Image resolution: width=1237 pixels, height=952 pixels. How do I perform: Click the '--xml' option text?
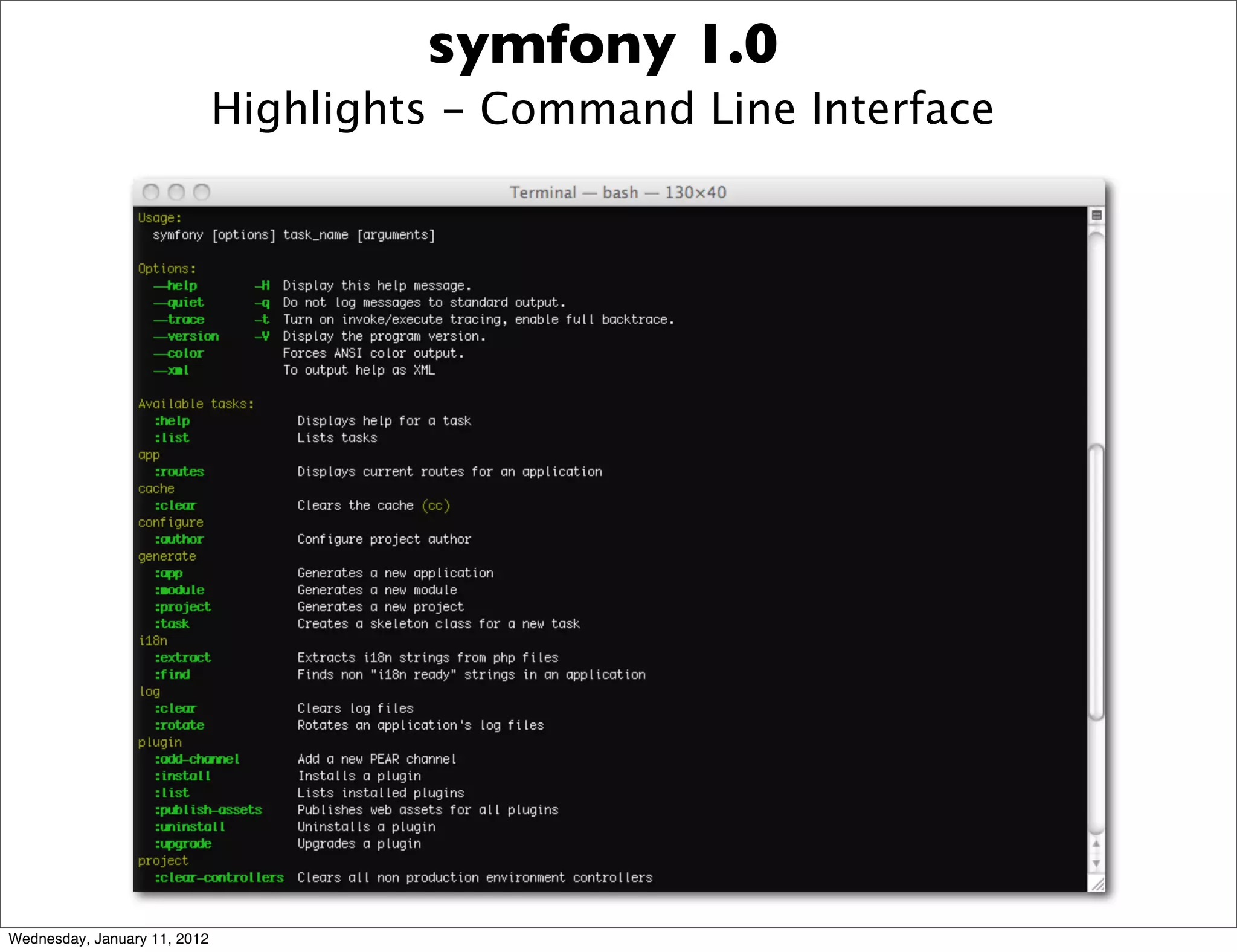171,370
